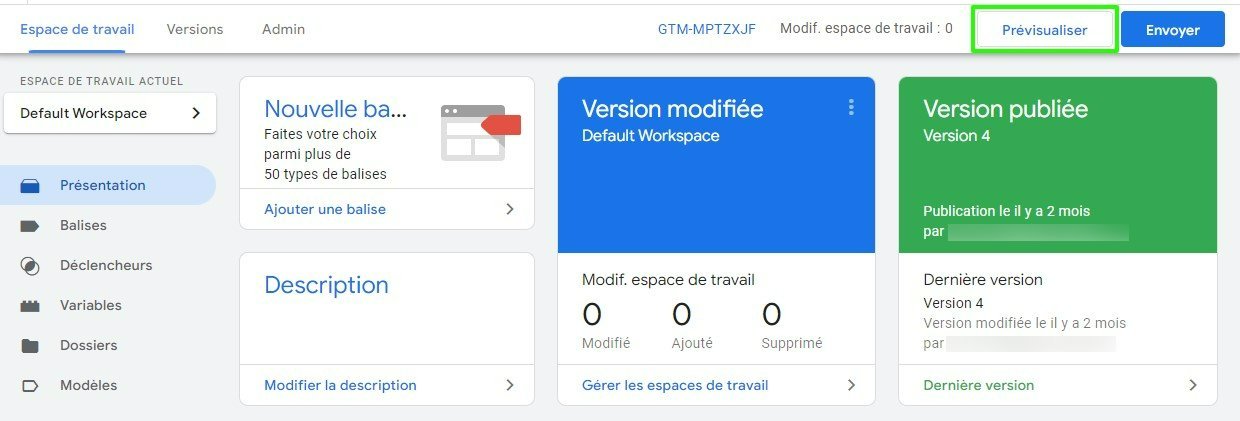Screen dimensions: 1240x421
Task: Expand the Ajouter une balise chevron
Action: point(510,209)
